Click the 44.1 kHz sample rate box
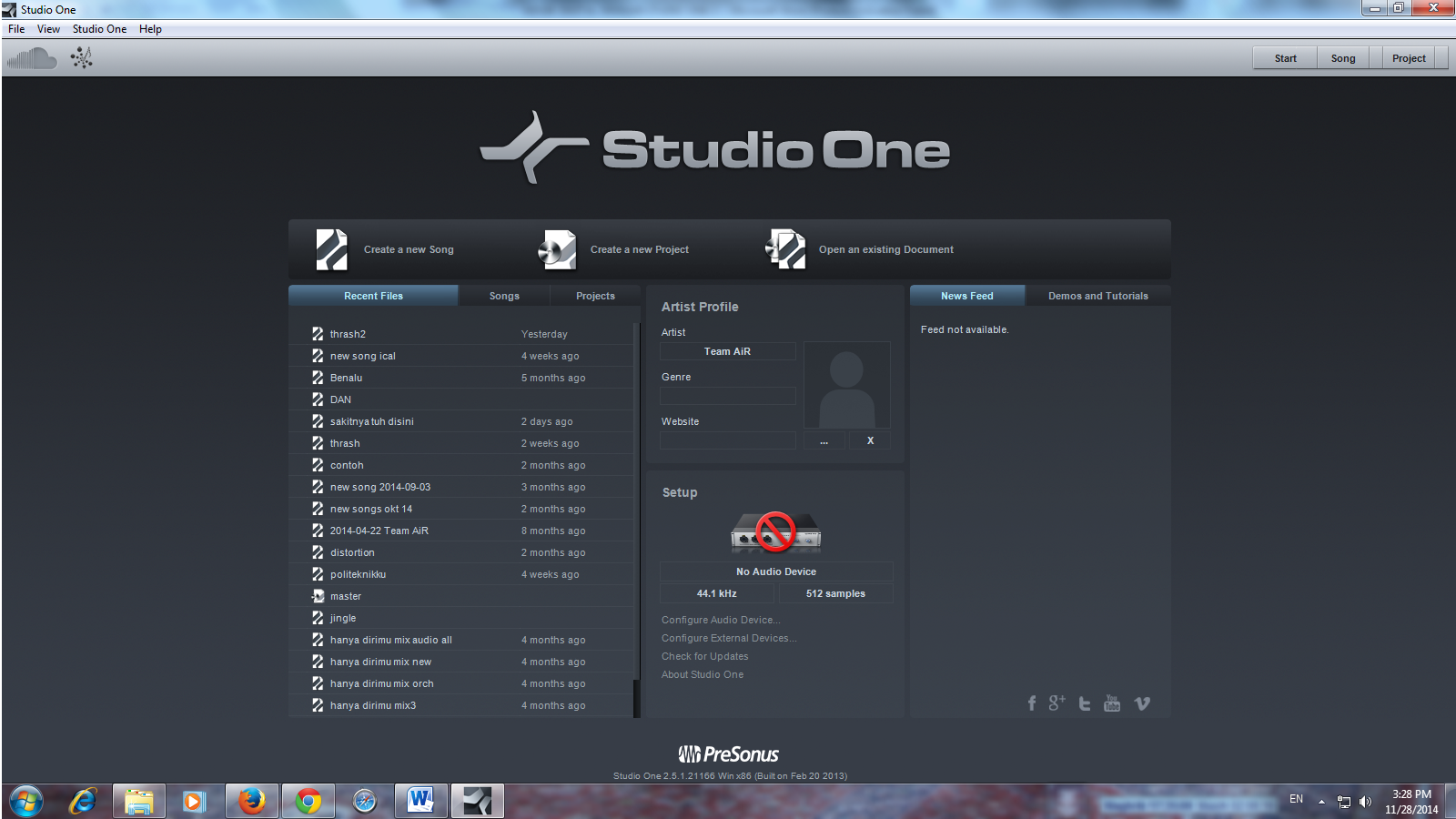 click(x=717, y=593)
